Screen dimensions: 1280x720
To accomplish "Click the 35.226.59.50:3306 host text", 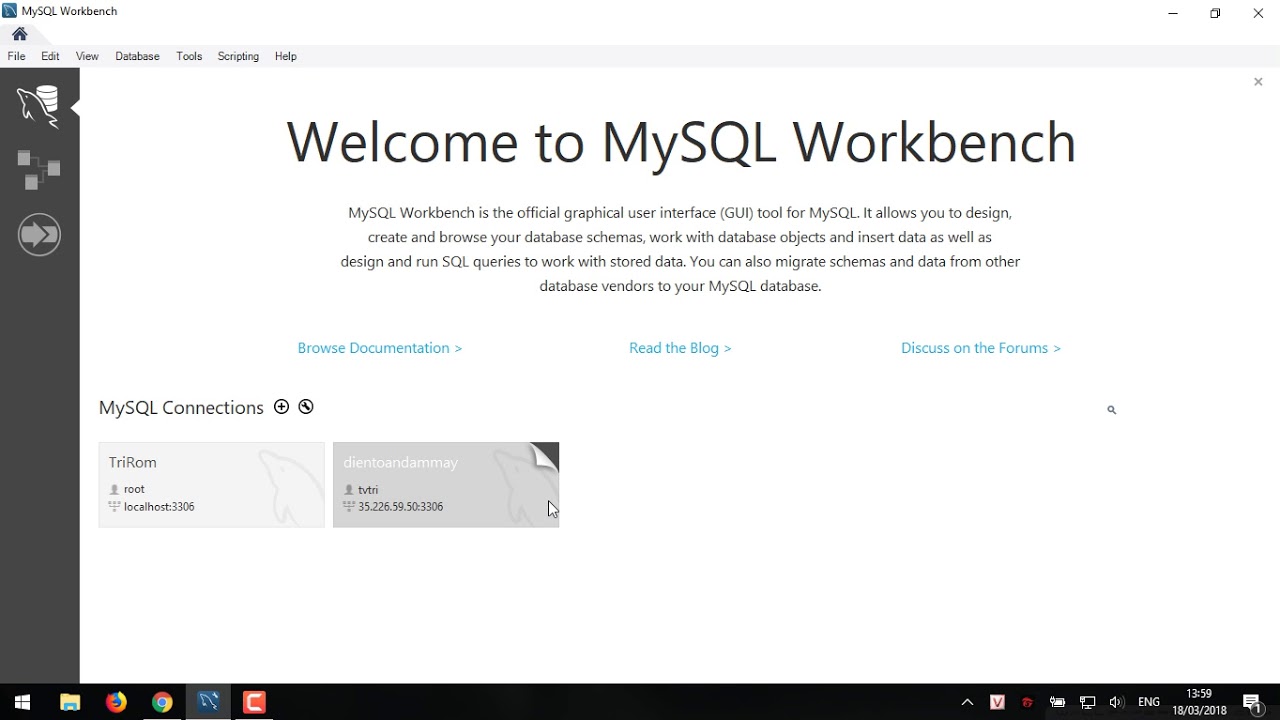I will point(400,507).
